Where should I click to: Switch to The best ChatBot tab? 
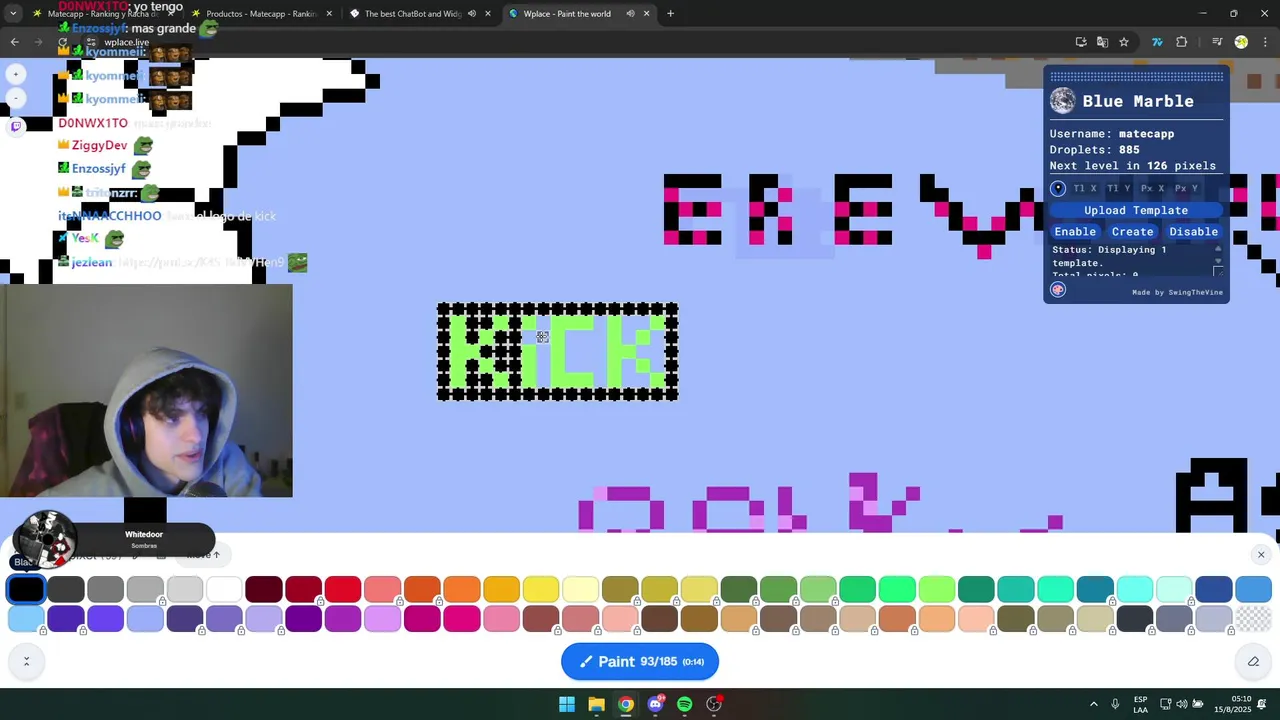(x=419, y=14)
